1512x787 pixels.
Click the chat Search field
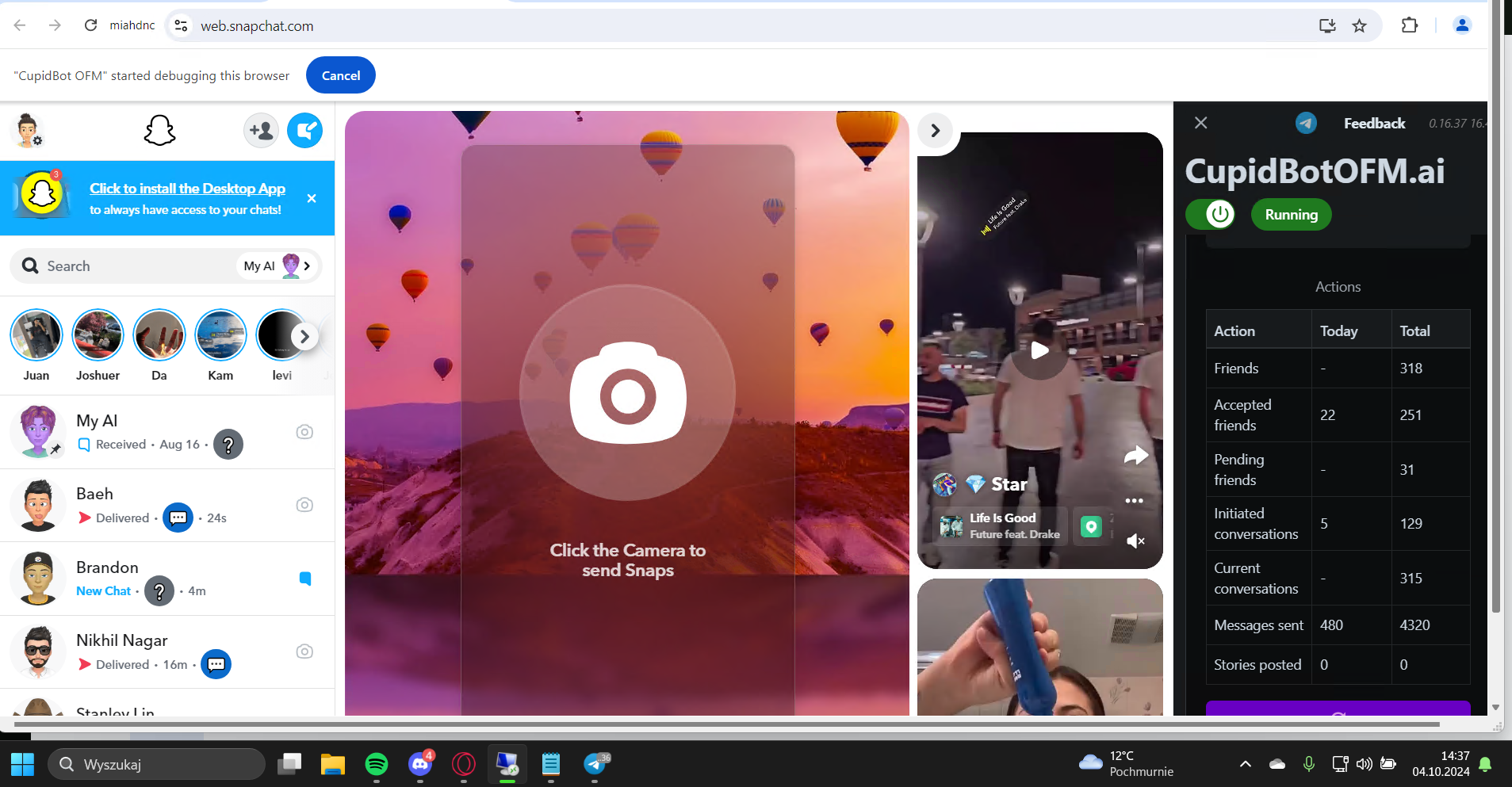coord(127,266)
